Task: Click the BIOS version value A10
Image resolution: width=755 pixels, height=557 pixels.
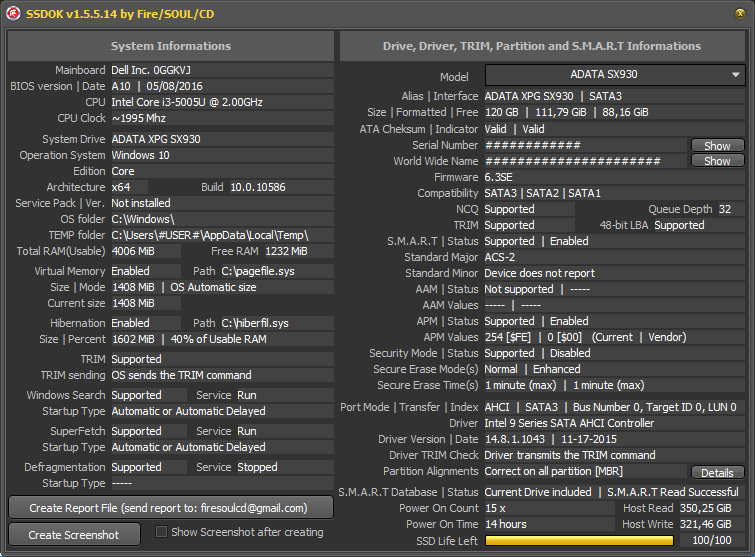Action: pyautogui.click(x=121, y=87)
